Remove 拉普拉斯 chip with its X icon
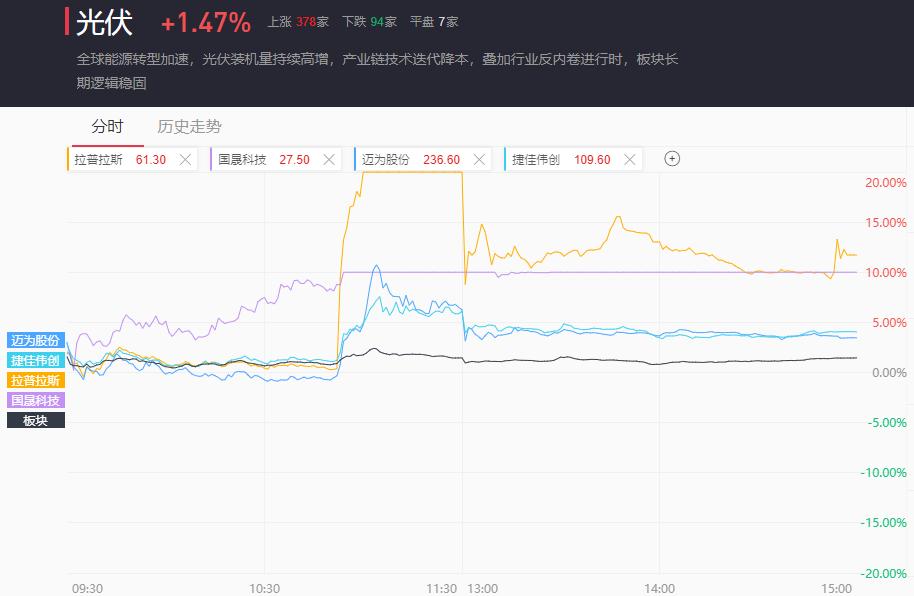This screenshot has width=914, height=596. [185, 159]
